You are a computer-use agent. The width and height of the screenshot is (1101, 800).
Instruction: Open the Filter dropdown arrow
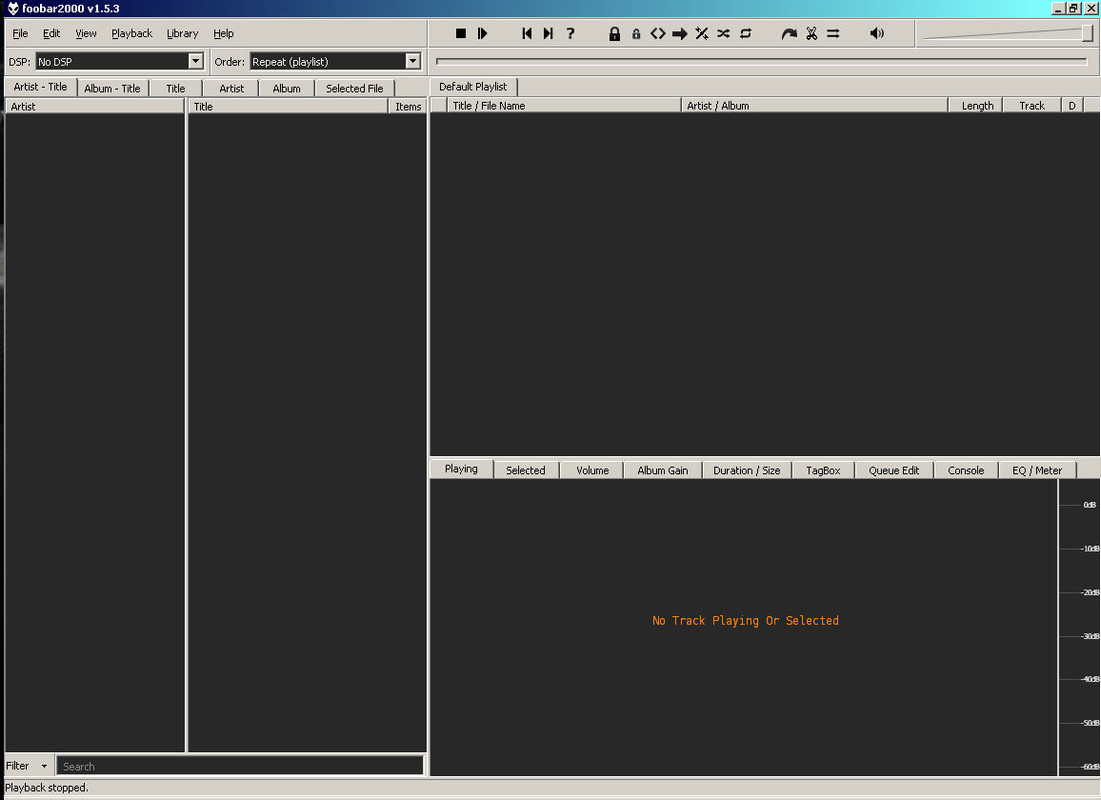point(44,766)
